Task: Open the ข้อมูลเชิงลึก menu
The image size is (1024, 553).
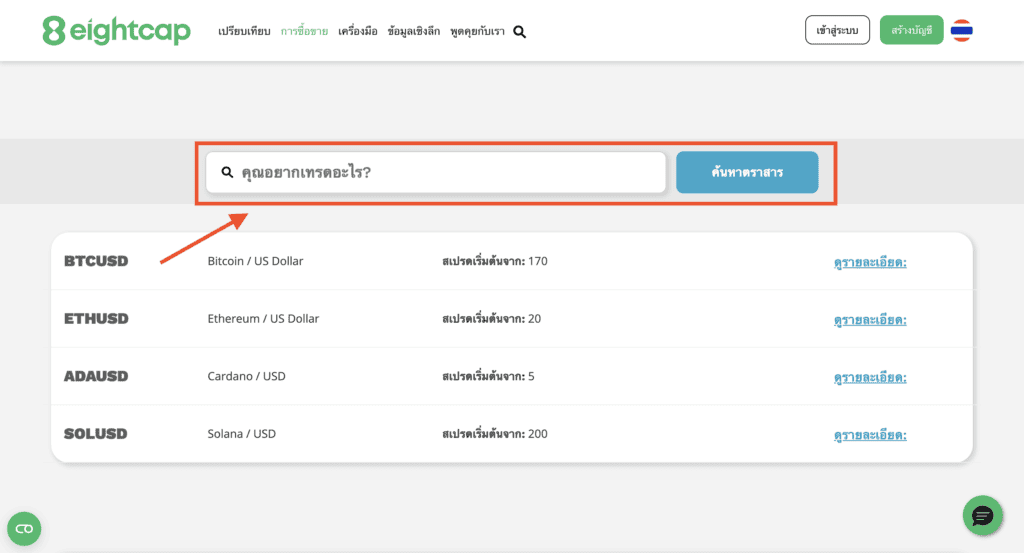Action: click(x=413, y=31)
